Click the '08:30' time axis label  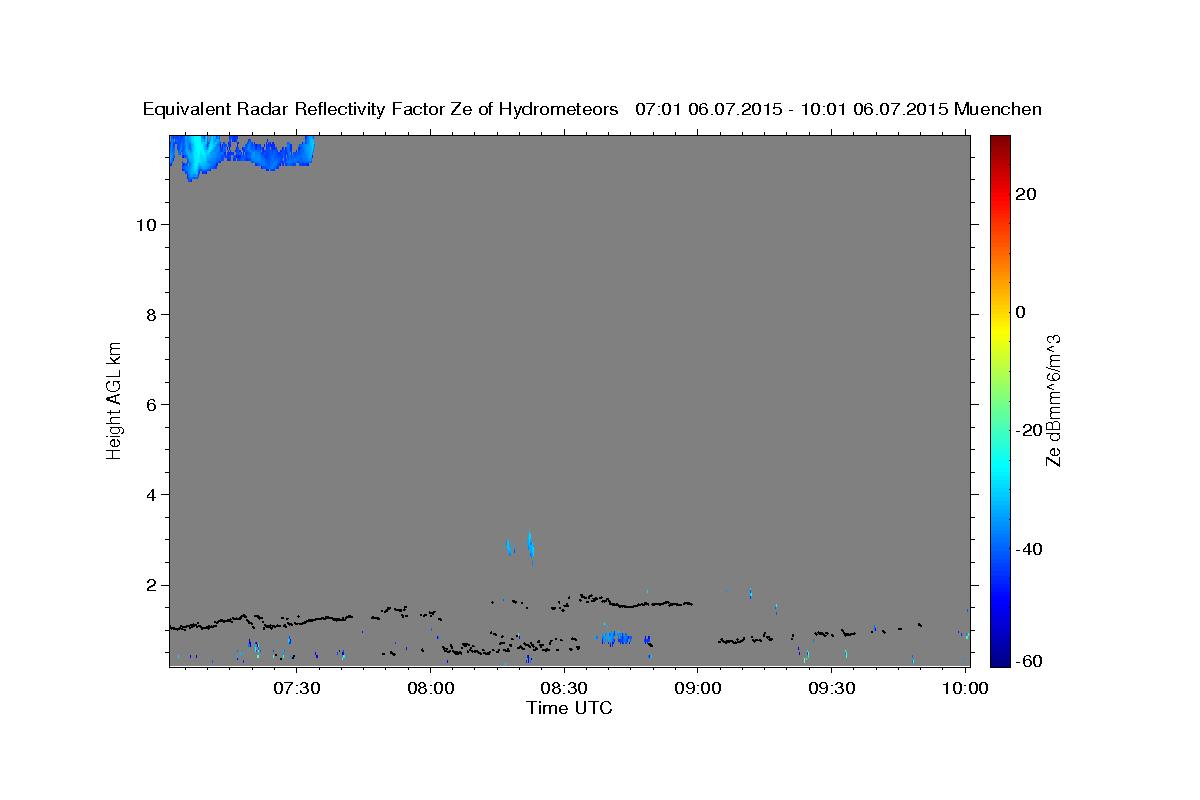tap(564, 688)
